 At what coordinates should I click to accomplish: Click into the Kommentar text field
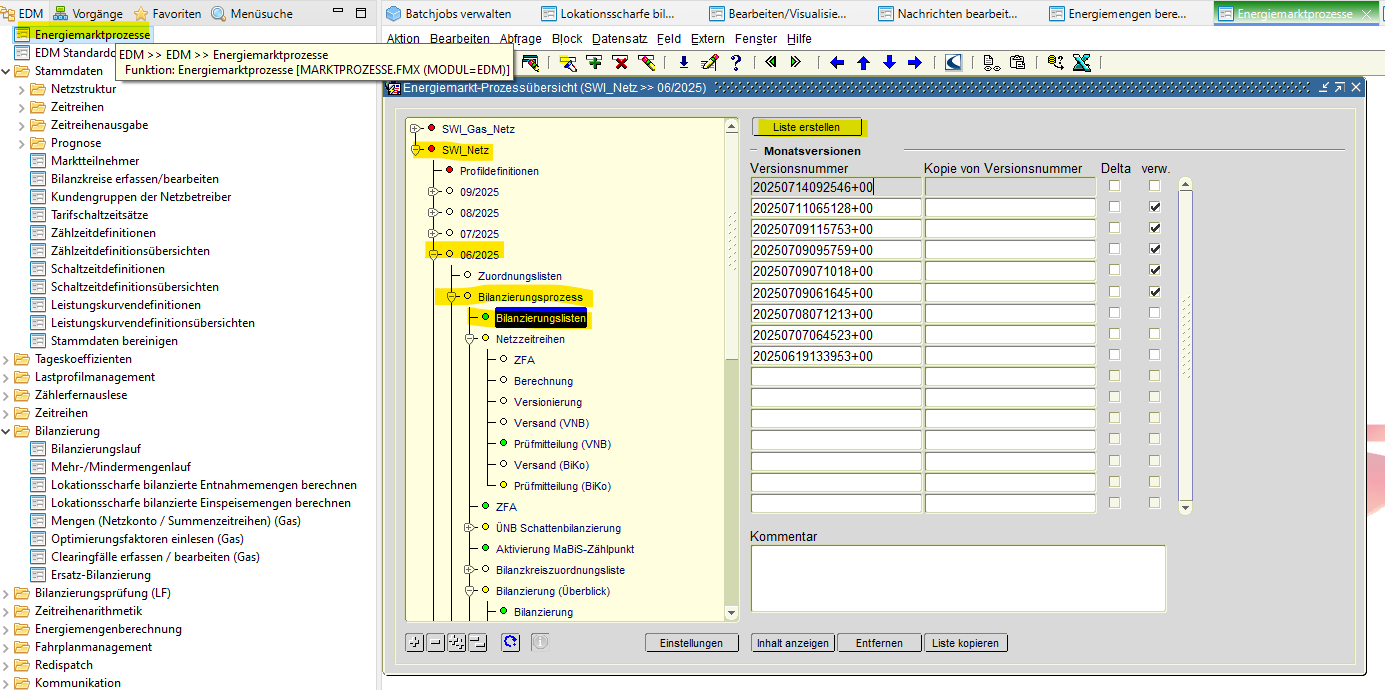957,577
